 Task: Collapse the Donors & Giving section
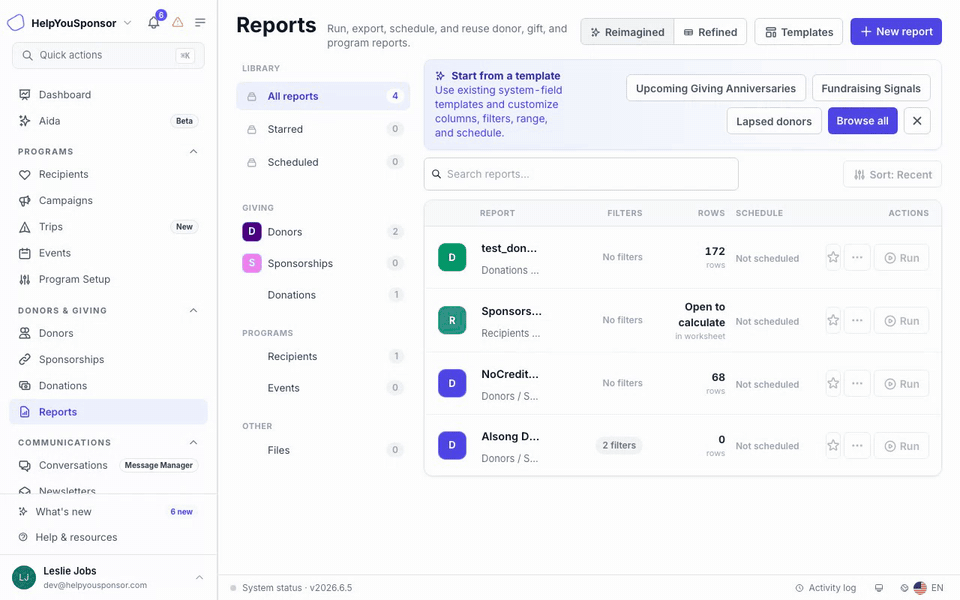click(x=193, y=310)
